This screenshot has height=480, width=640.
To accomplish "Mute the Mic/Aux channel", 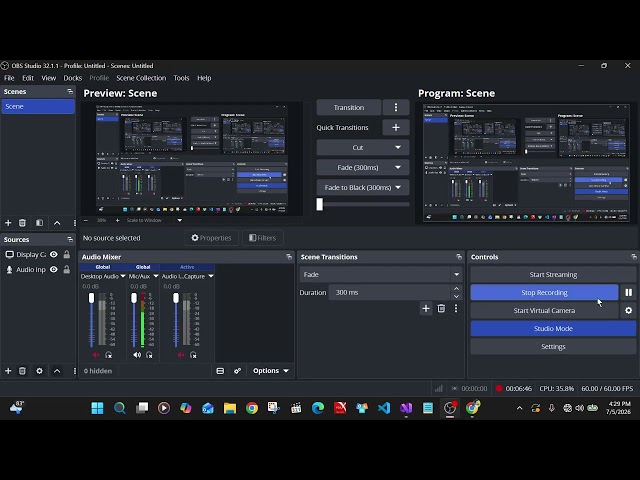I will (x=137, y=355).
